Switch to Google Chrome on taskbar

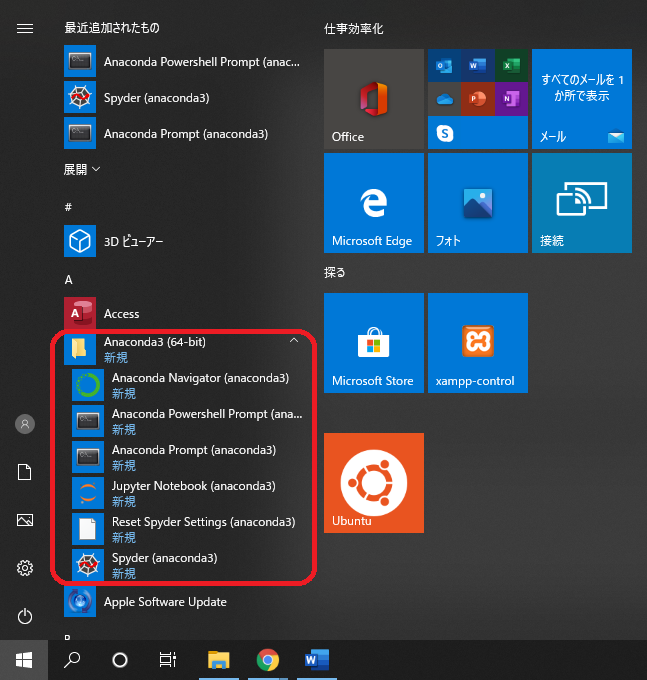tap(268, 660)
